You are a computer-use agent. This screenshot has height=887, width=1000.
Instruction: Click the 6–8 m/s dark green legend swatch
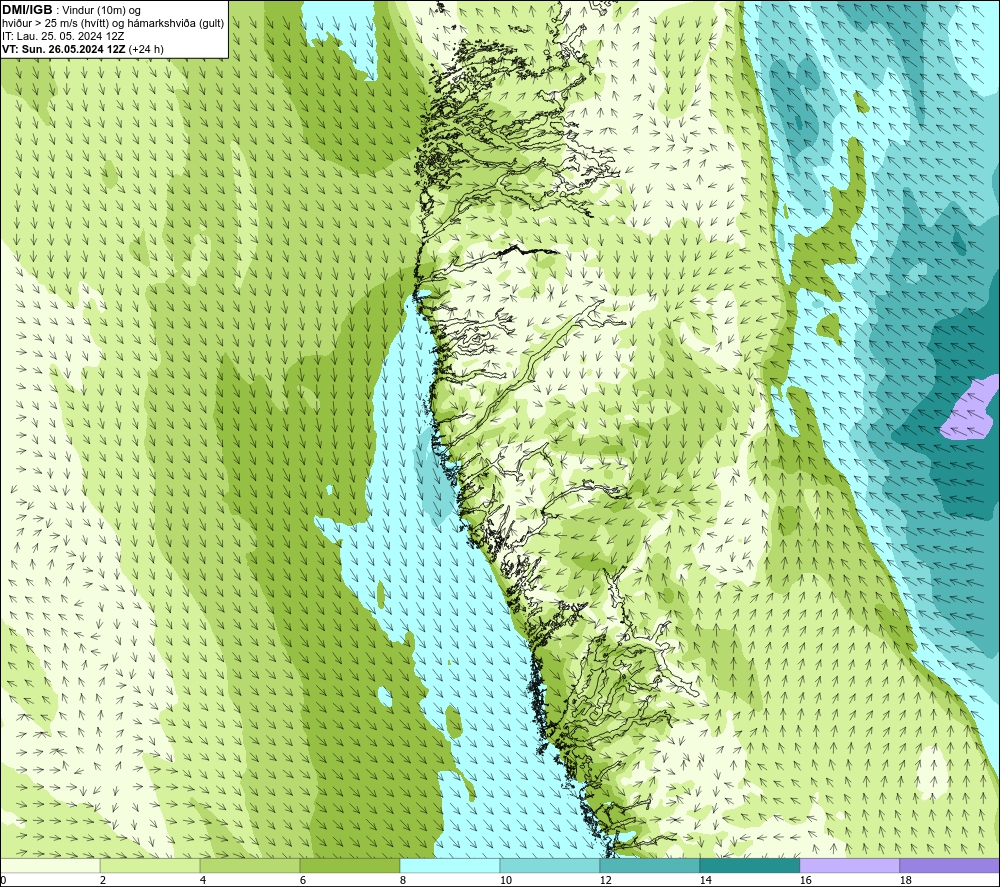pyautogui.click(x=349, y=865)
